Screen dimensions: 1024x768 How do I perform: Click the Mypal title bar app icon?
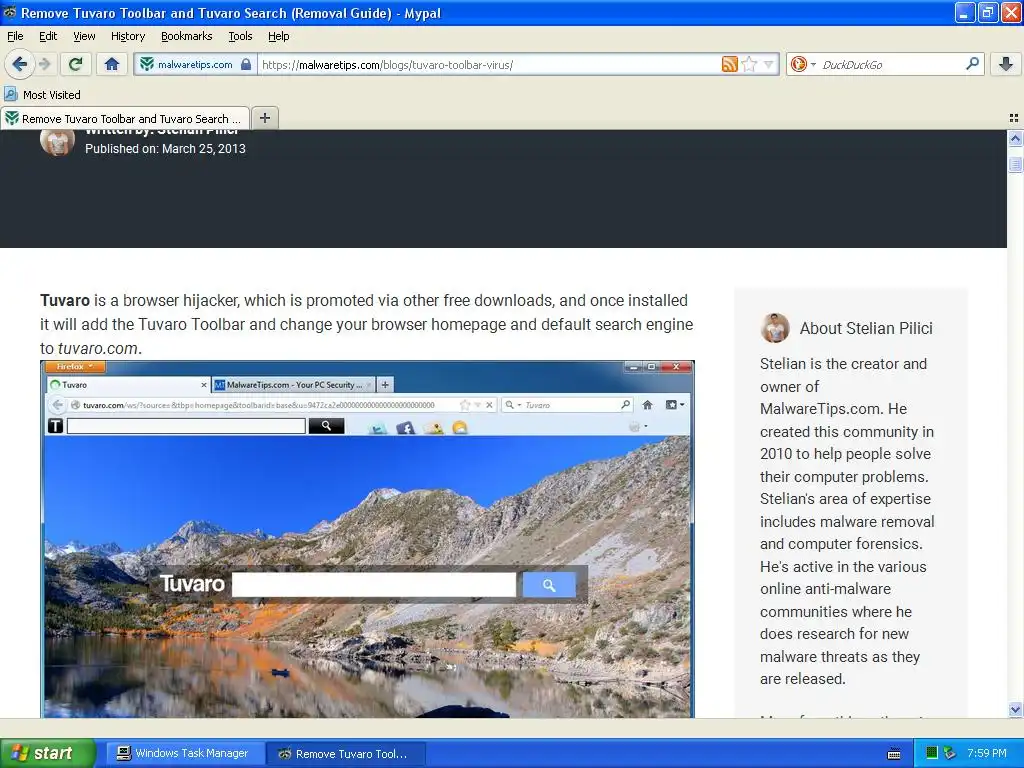[10, 12]
